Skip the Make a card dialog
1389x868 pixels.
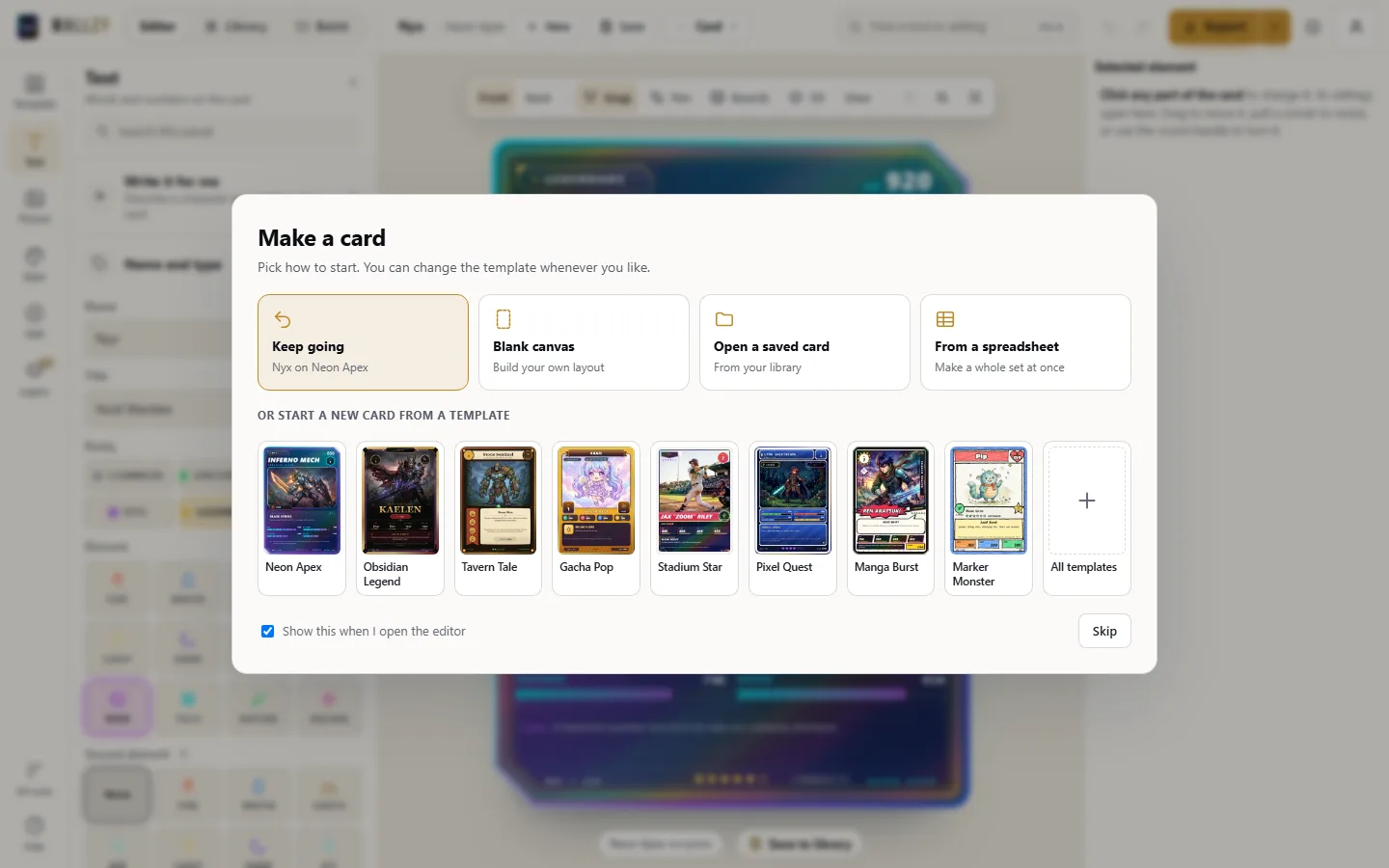pos(1104,631)
